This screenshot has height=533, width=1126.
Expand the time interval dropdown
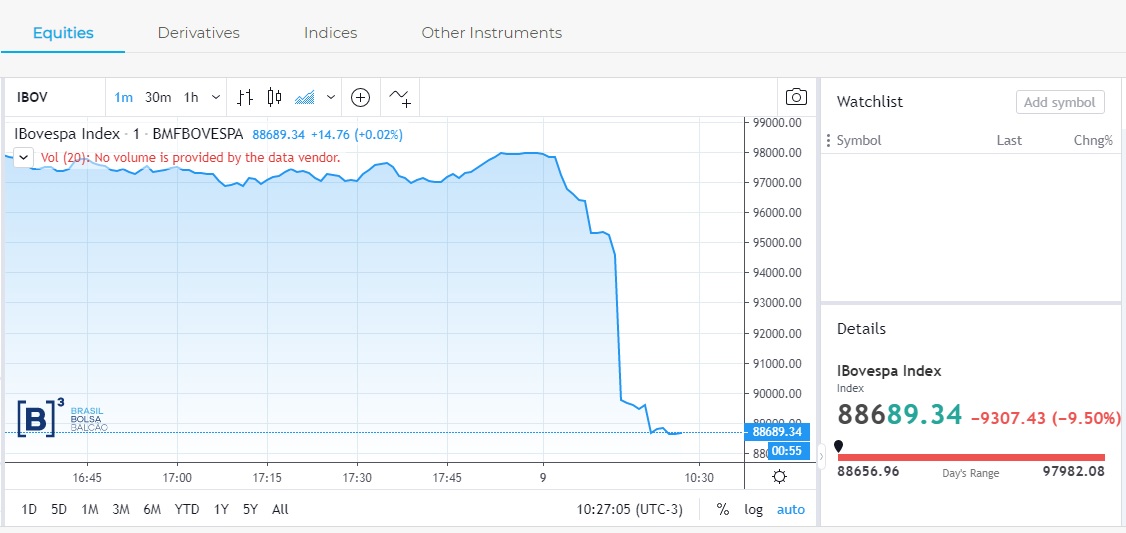pos(216,97)
